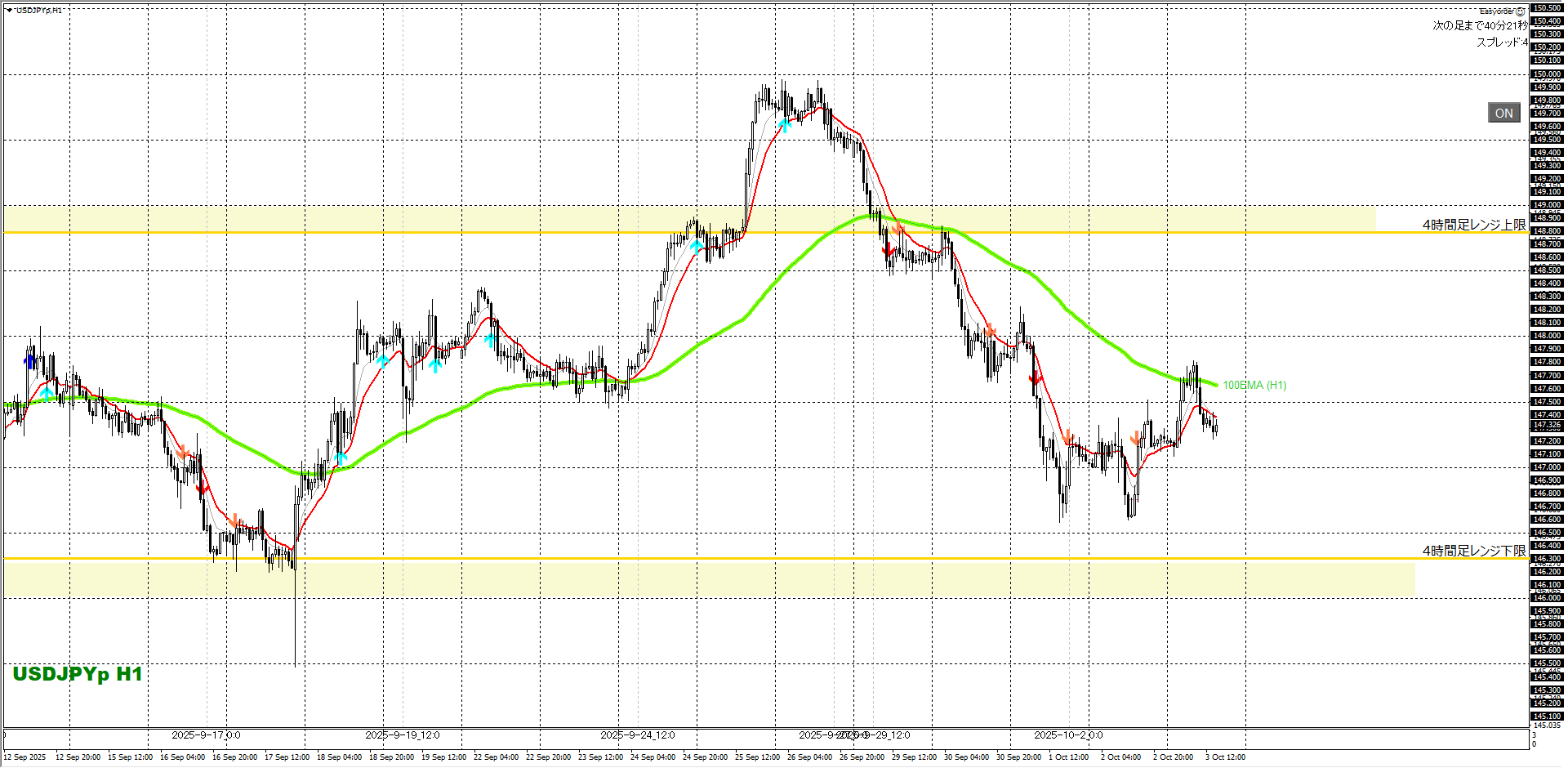Screen dimensions: 1568x768
Task: Click the large green USDJPYp H1 label
Action: click(78, 674)
